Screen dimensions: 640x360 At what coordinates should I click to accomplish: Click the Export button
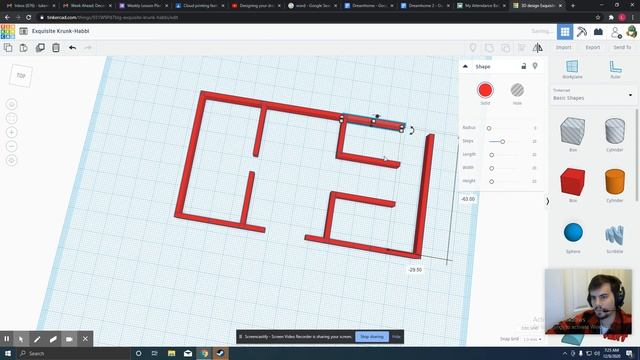coord(593,48)
